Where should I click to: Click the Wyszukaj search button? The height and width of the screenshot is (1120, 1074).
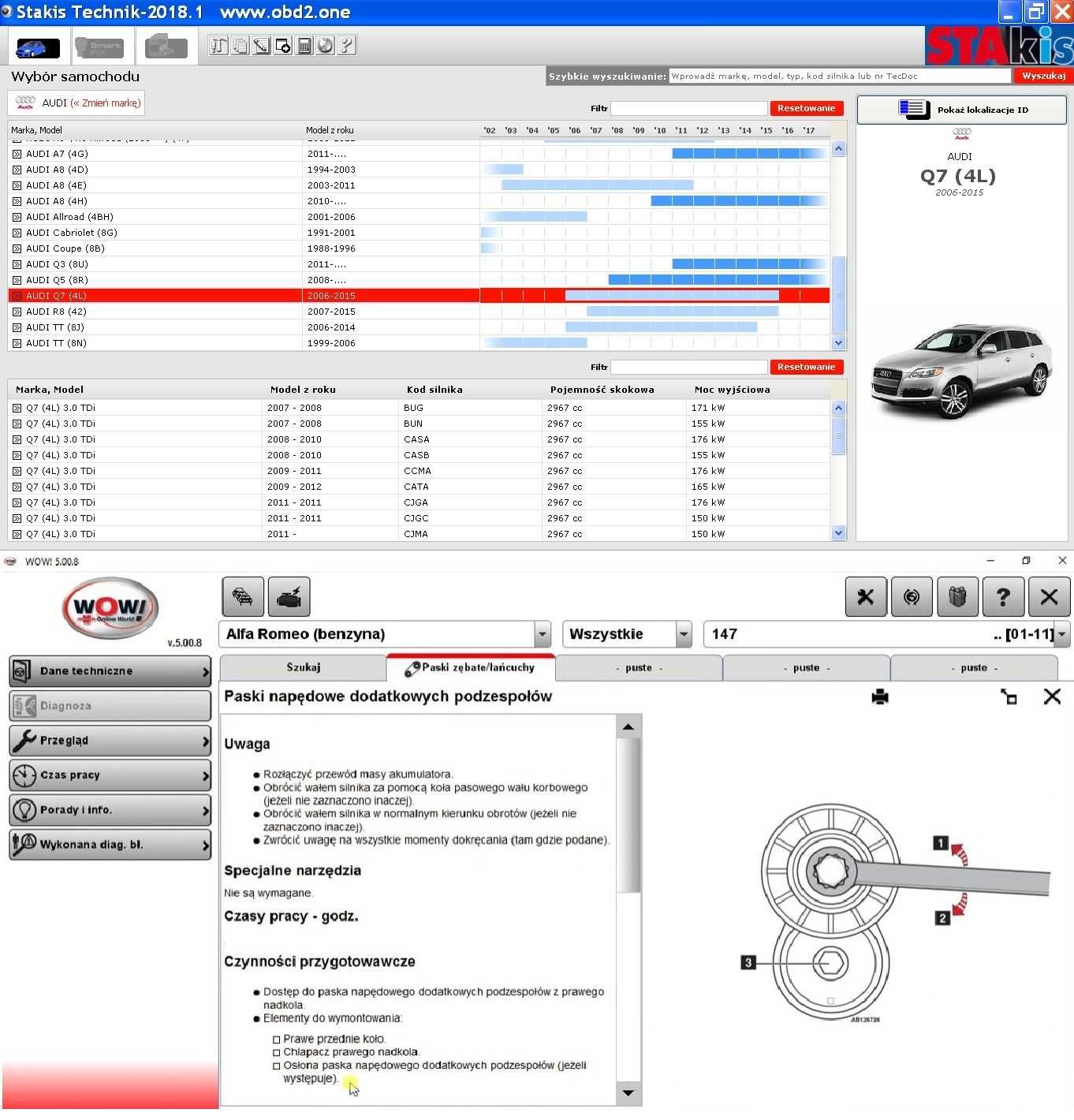point(1043,76)
